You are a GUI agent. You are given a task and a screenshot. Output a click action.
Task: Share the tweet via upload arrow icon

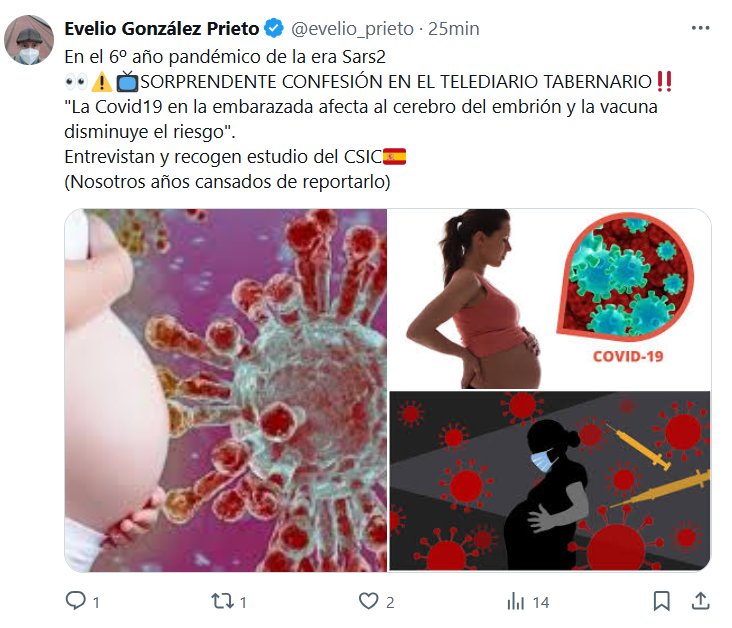tap(700, 601)
